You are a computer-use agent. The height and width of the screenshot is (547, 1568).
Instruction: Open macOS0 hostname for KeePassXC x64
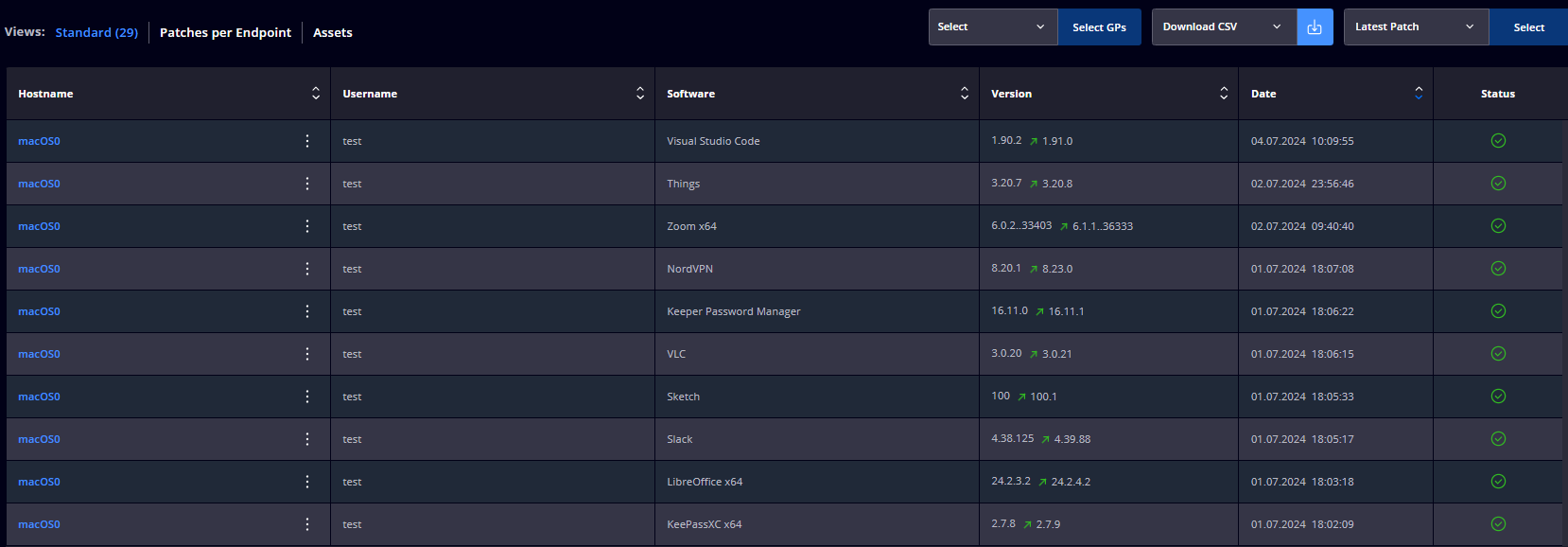pyautogui.click(x=39, y=524)
